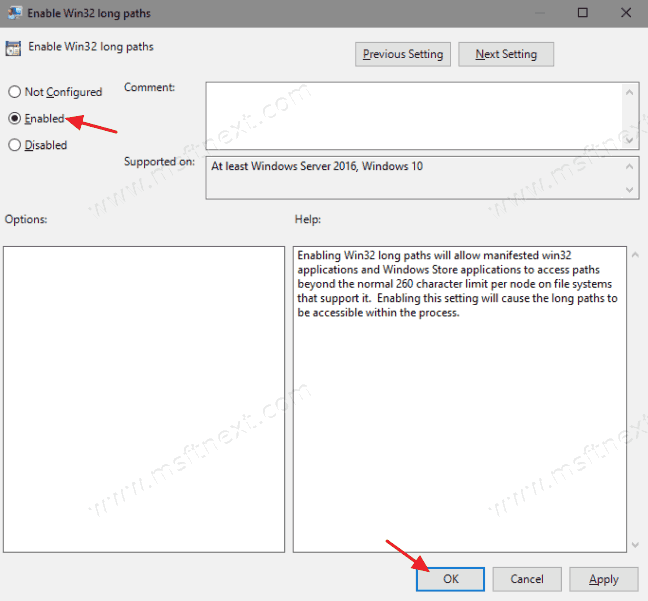Select the Not Configured radio button
Screen dimensions: 648x601
tap(15, 92)
